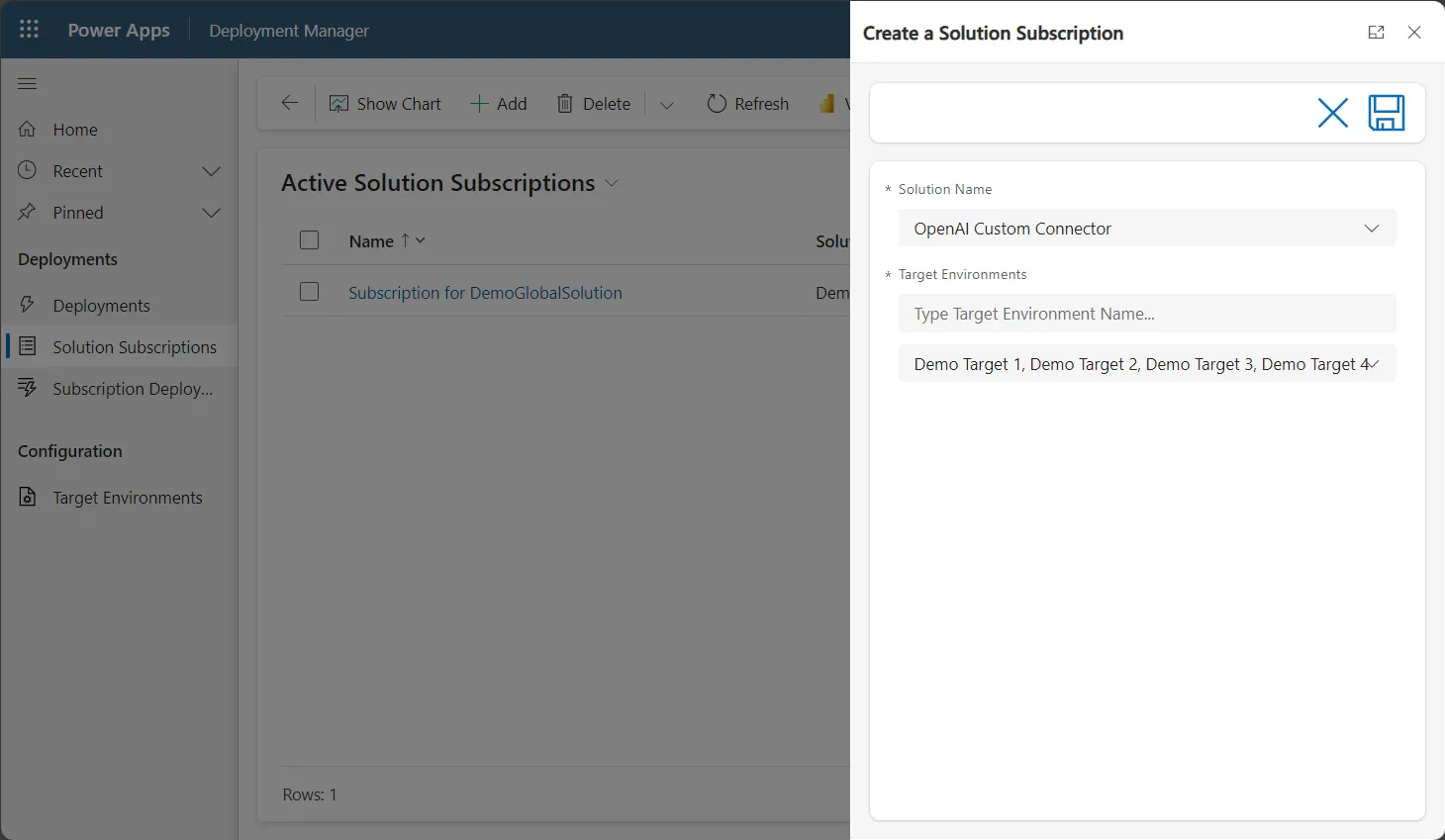Viewport: 1445px width, 840px height.
Task: Click the Subscription Deployments icon
Action: coord(28,388)
